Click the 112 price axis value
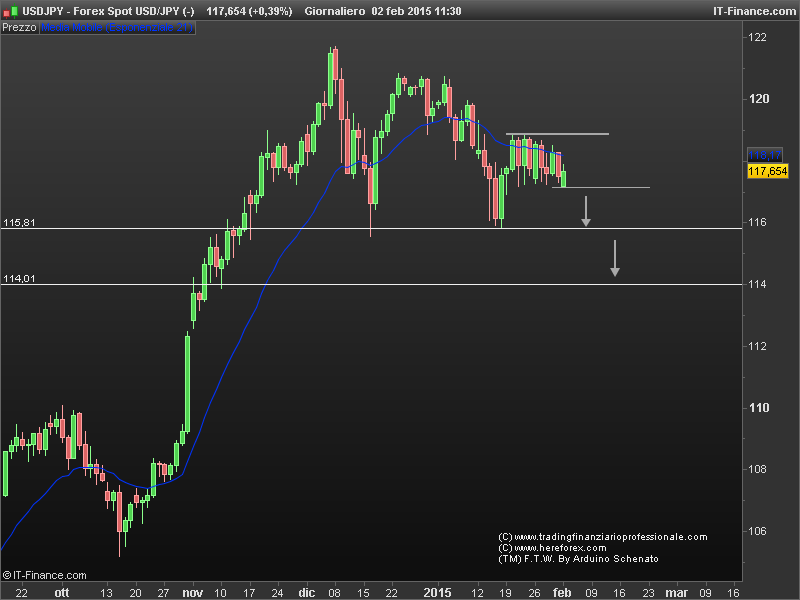Viewport: 800px width, 600px height. [758, 346]
